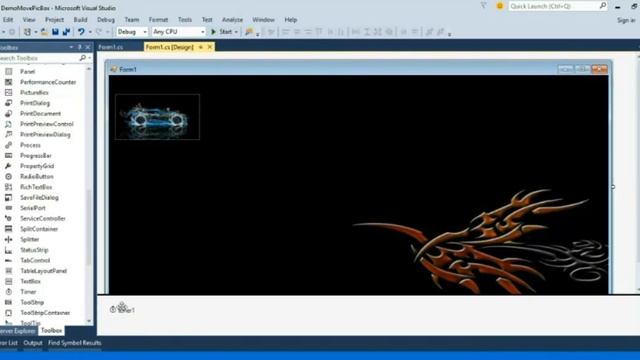Pick the PrintPreviewDialog icon
640x360 pixels.
(x=9, y=134)
